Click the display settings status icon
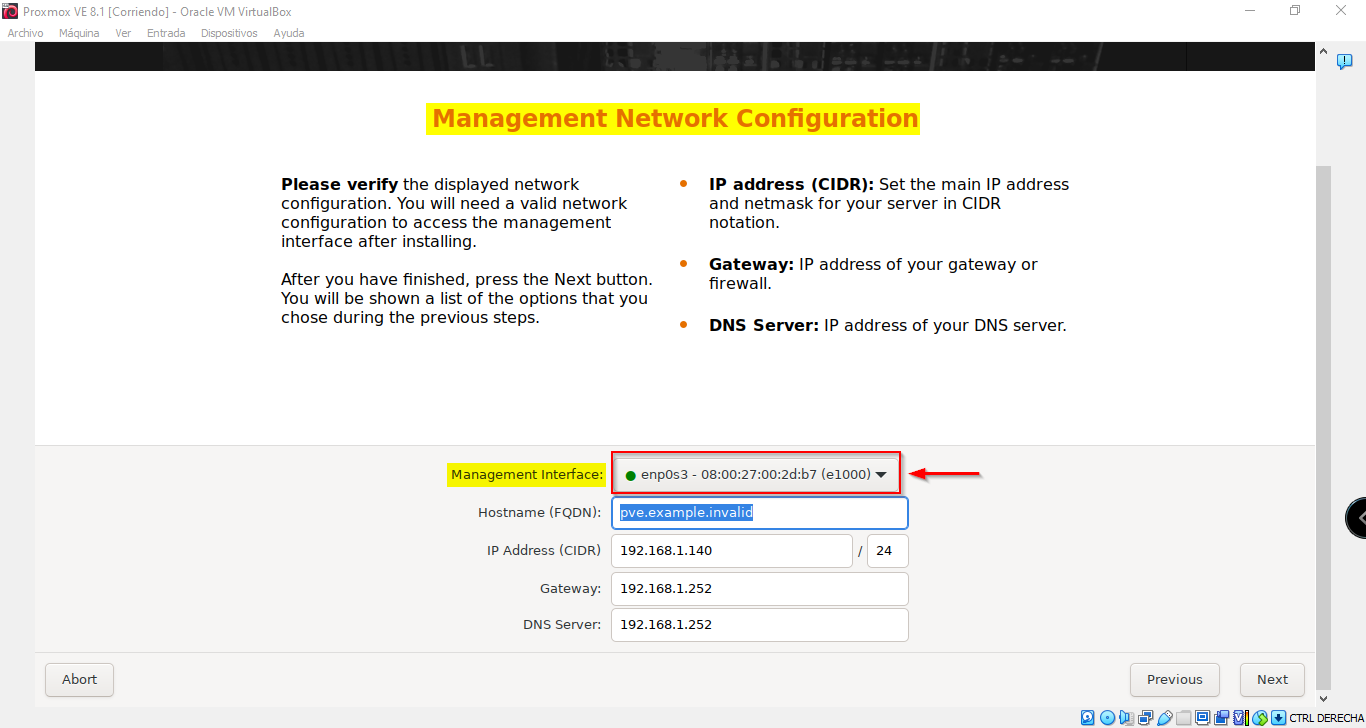 (1203, 718)
